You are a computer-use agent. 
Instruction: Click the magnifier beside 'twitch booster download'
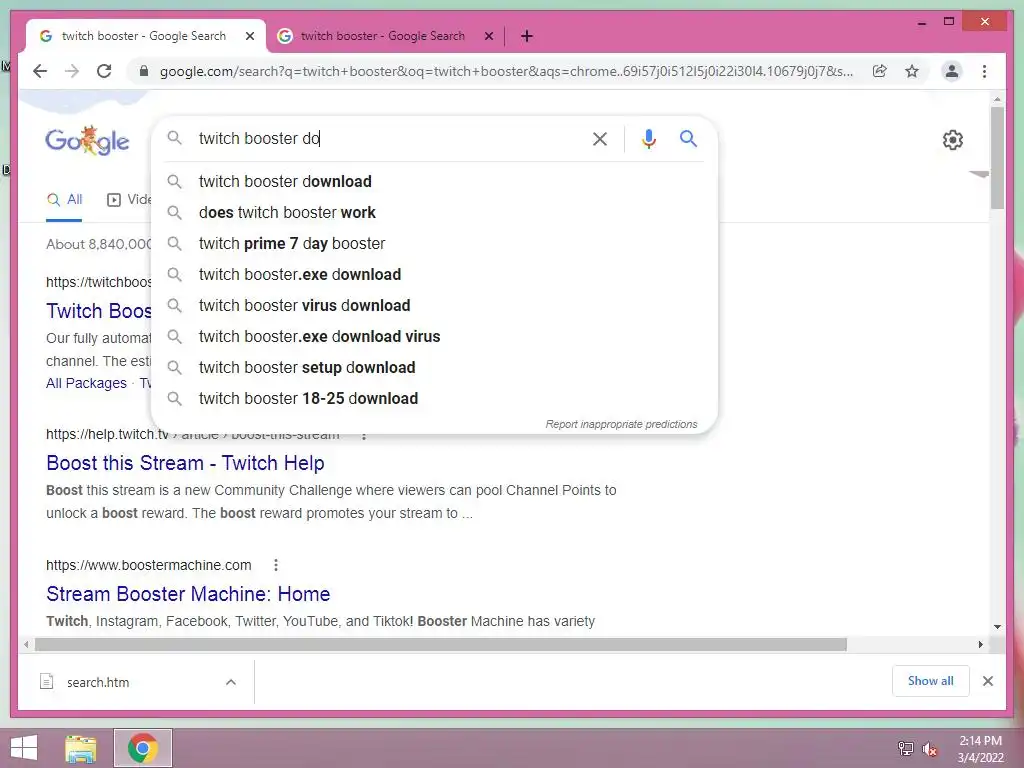click(x=174, y=182)
